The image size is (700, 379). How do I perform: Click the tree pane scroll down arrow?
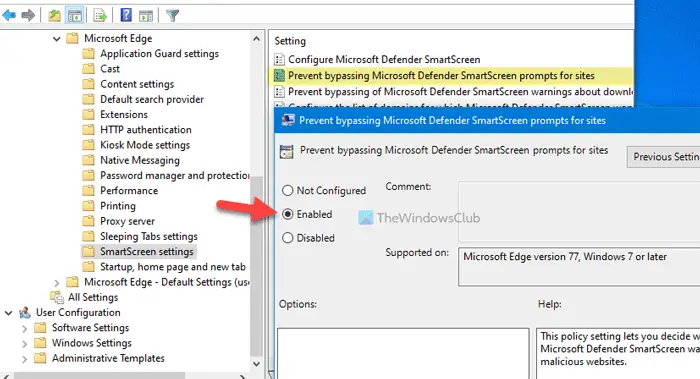point(256,363)
